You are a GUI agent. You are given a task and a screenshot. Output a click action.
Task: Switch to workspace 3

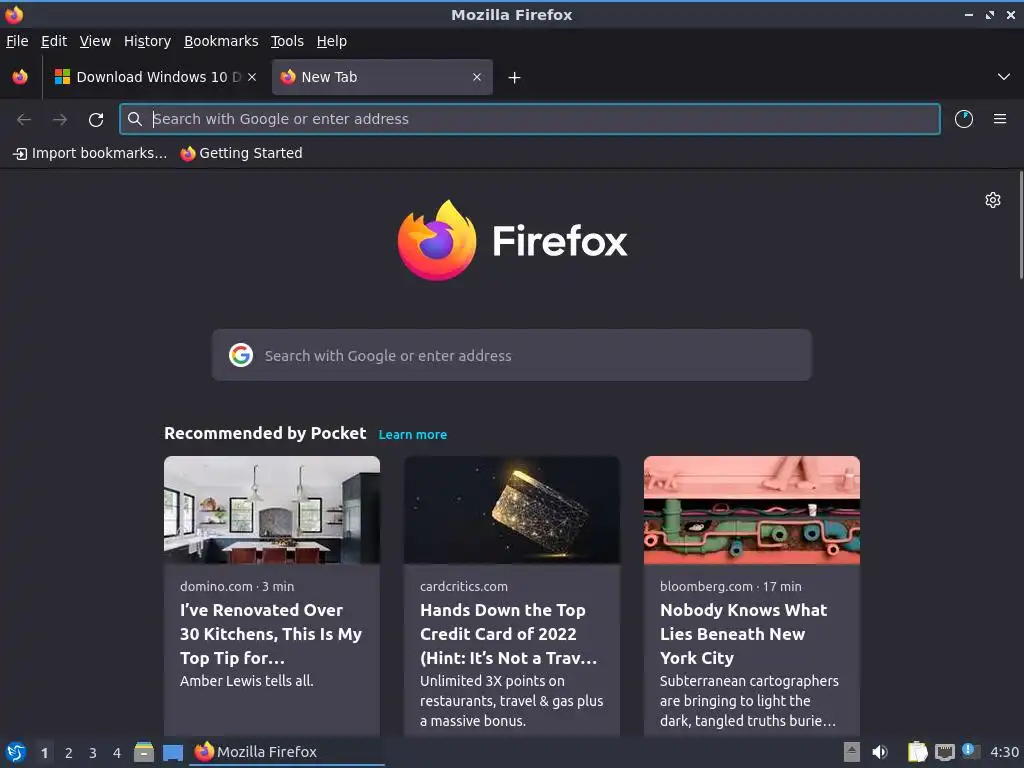pyautogui.click(x=93, y=753)
